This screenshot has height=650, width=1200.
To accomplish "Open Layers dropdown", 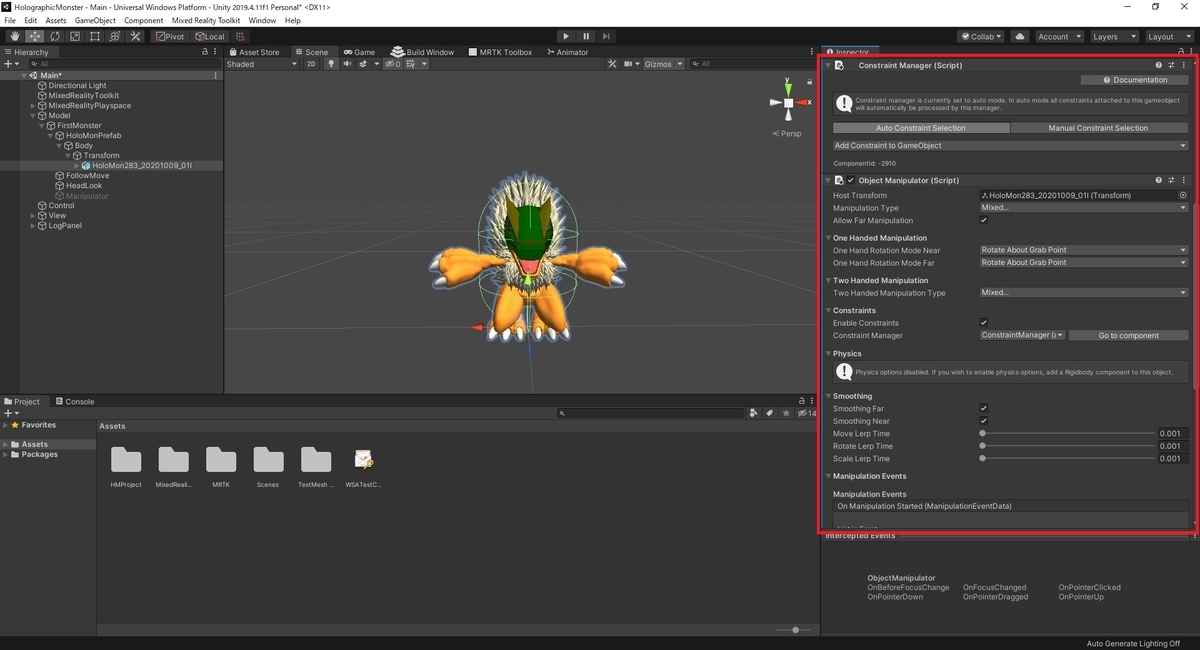I will click(x=1114, y=36).
